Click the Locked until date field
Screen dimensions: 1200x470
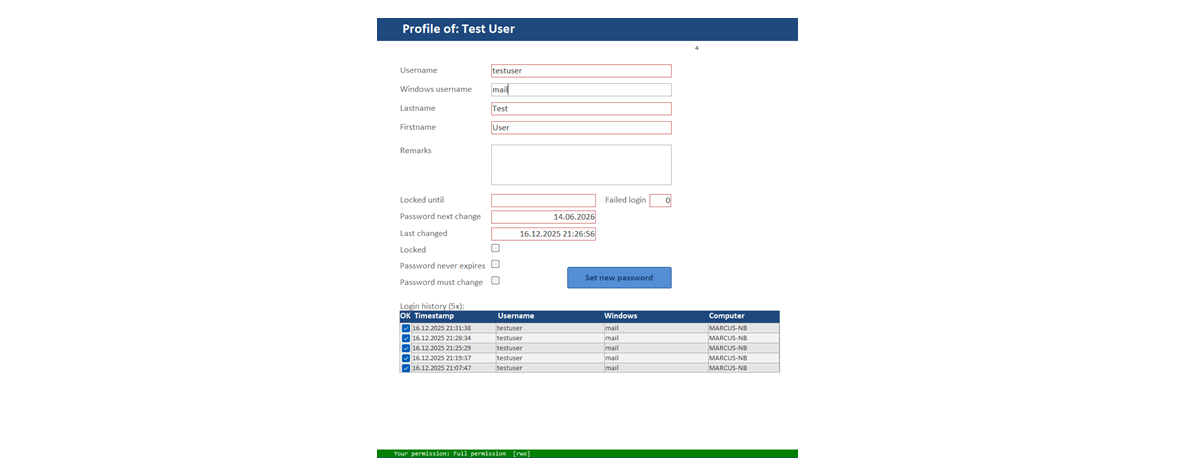(x=543, y=201)
